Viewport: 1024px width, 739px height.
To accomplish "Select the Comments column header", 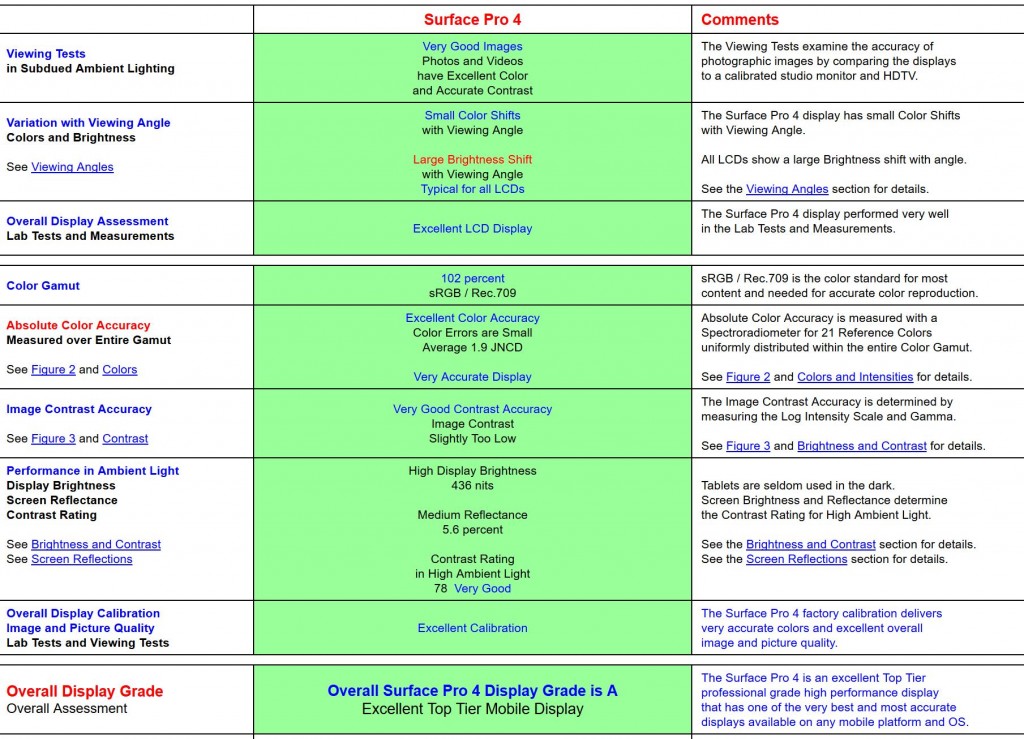I will coord(739,20).
